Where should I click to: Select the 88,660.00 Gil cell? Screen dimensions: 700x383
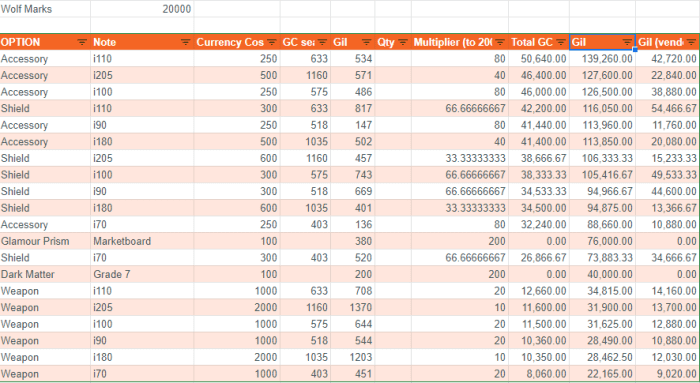click(602, 225)
